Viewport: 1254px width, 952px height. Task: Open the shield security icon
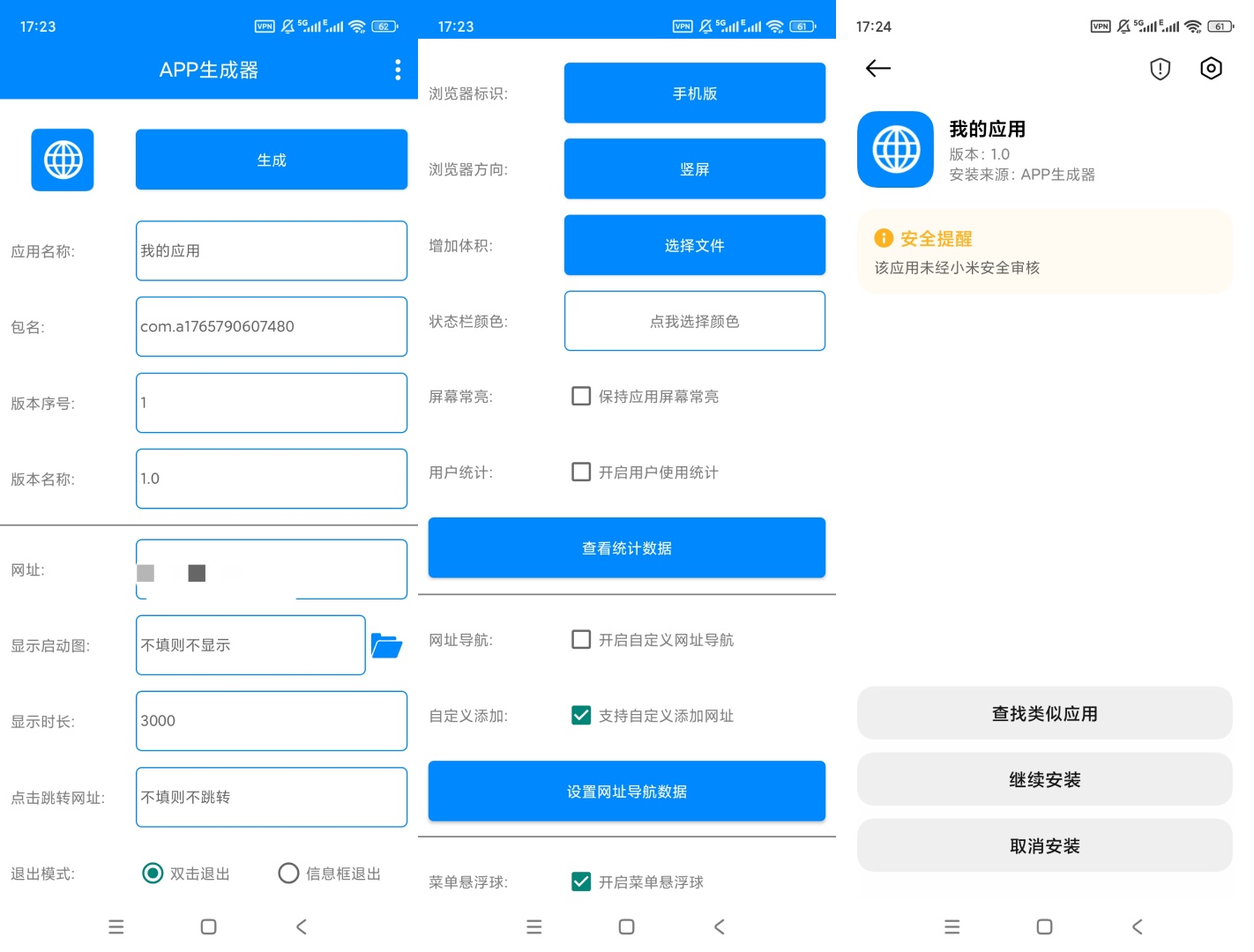point(1160,69)
